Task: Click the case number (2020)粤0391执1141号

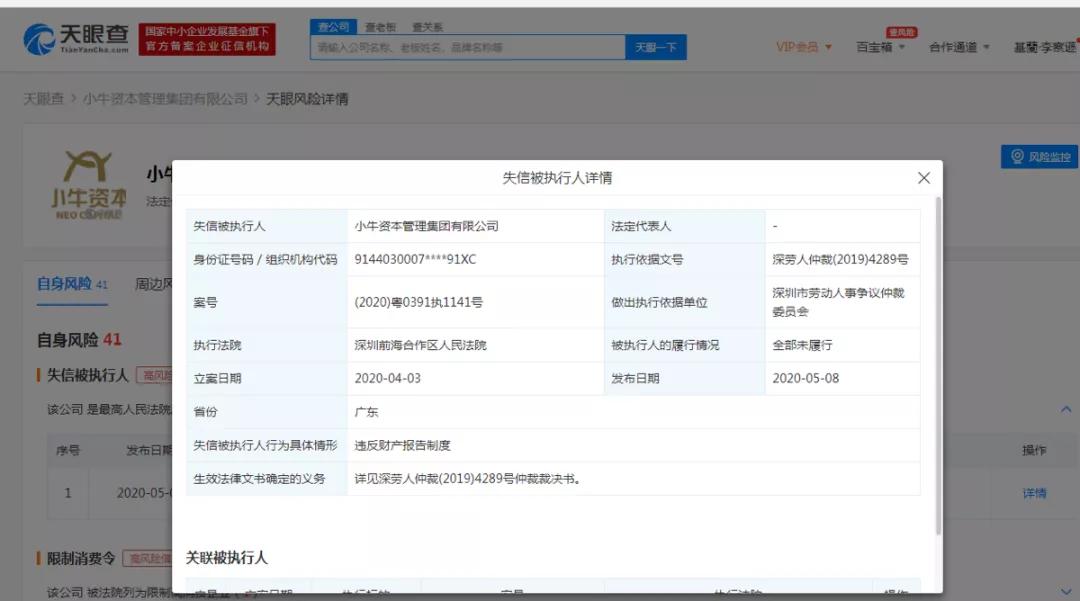Action: [x=418, y=302]
